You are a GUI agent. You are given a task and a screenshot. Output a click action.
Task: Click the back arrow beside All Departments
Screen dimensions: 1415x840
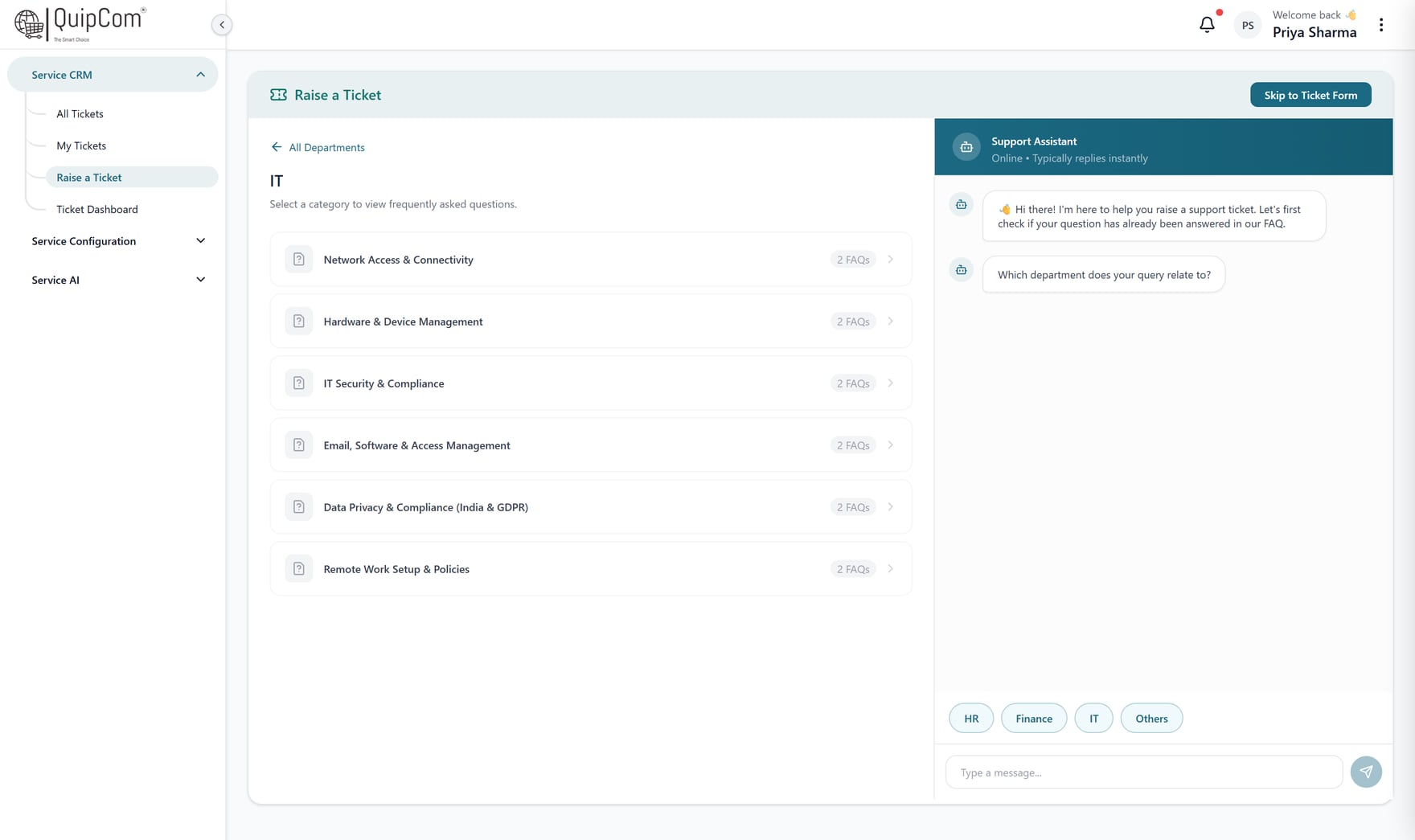point(277,147)
